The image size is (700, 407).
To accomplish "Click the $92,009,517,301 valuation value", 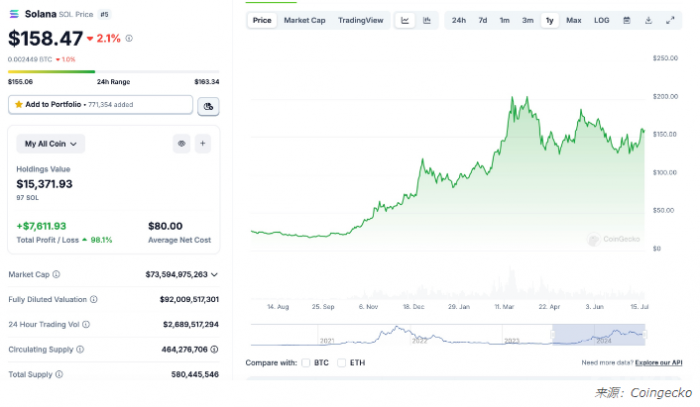I will pos(189,299).
